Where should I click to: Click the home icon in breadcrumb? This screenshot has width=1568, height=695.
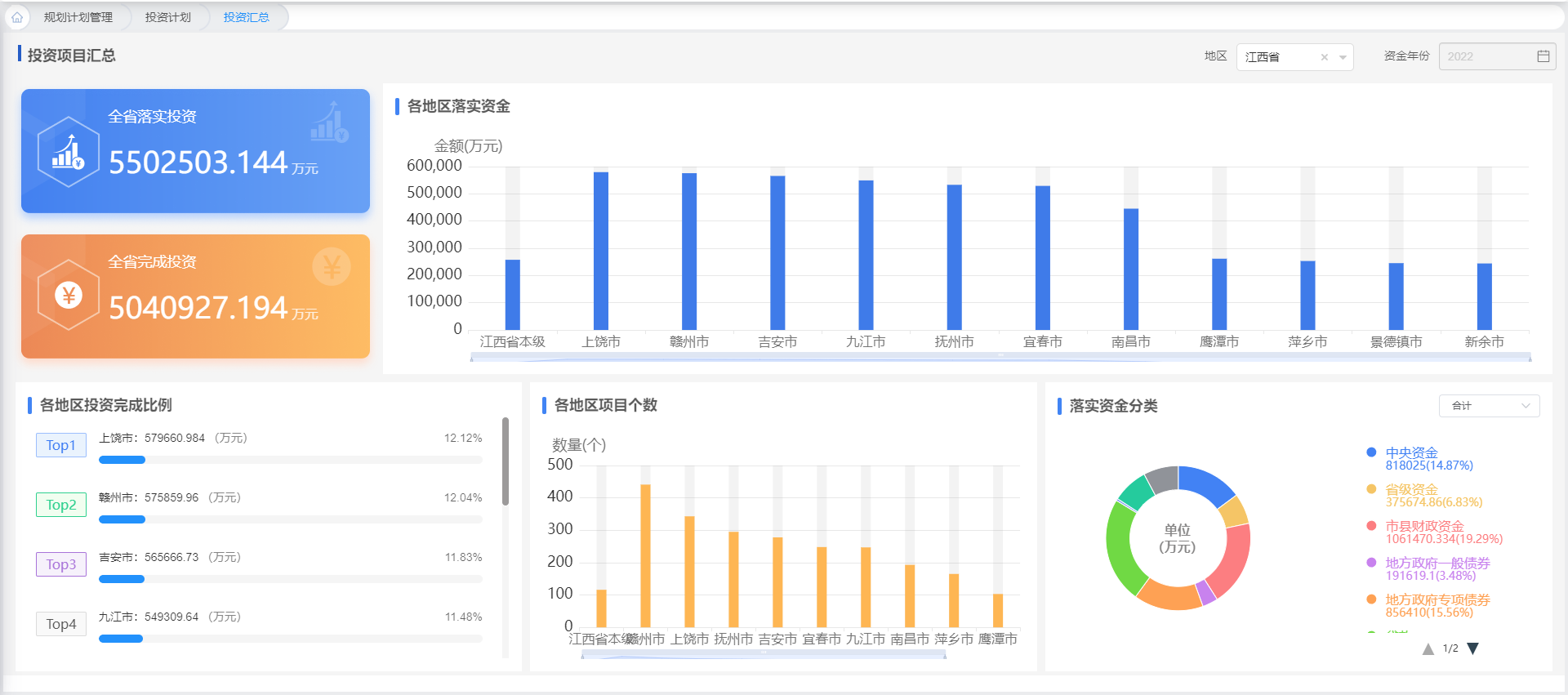click(17, 17)
